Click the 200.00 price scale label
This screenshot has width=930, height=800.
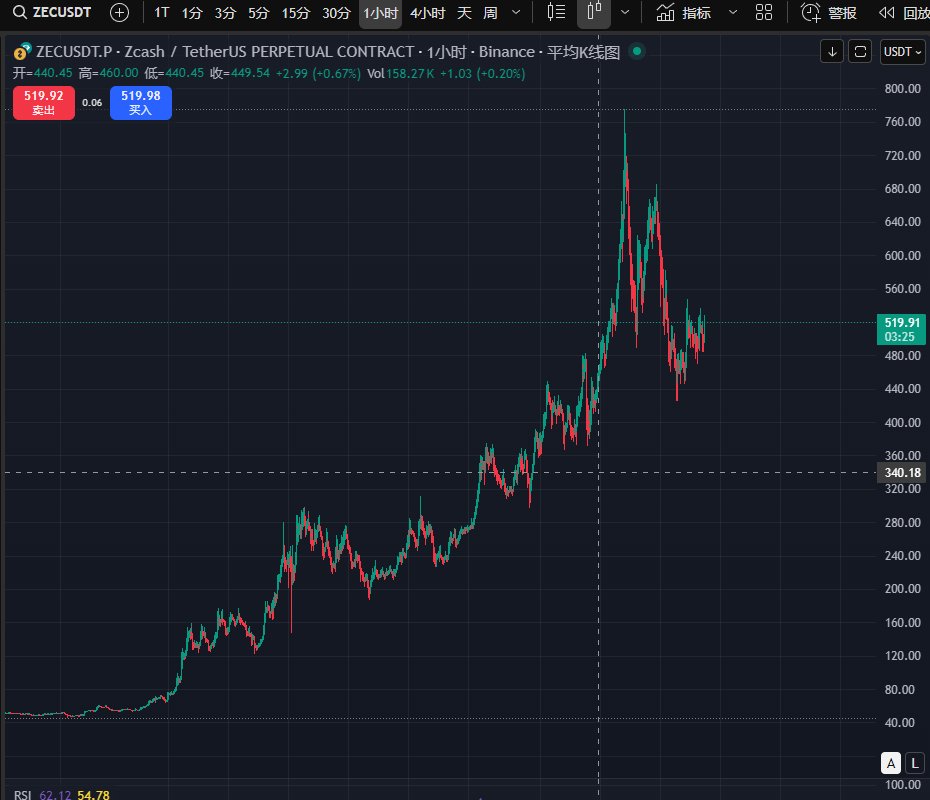[902, 589]
